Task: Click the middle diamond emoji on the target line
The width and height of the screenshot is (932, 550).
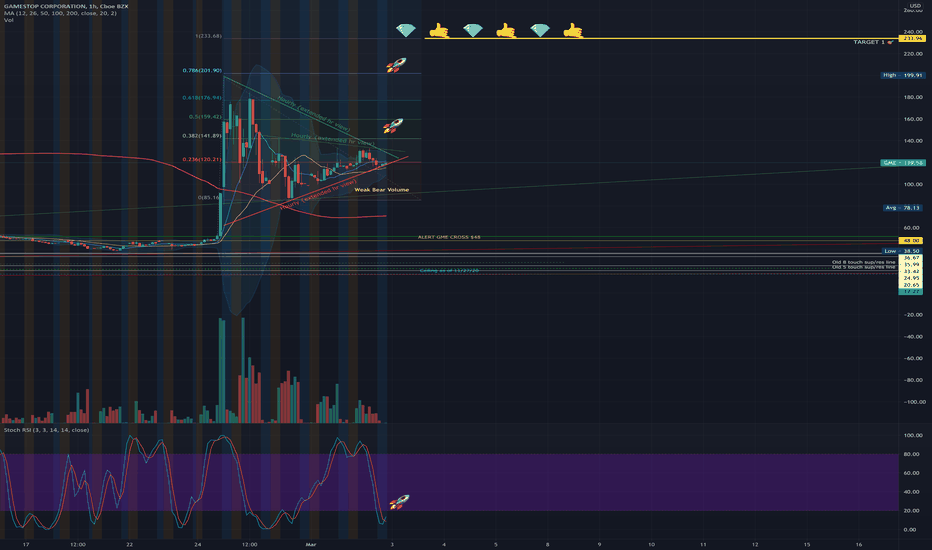Action: click(x=473, y=30)
